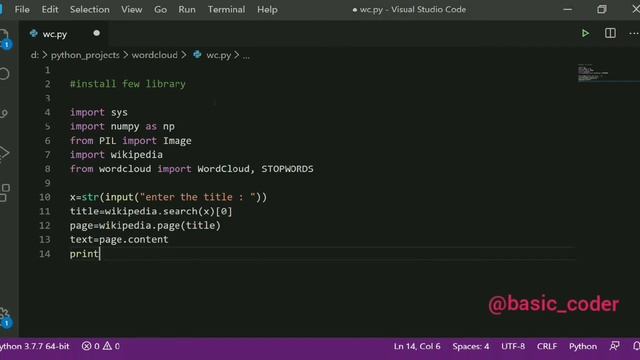Click the '#install few library' comment

coord(127,84)
